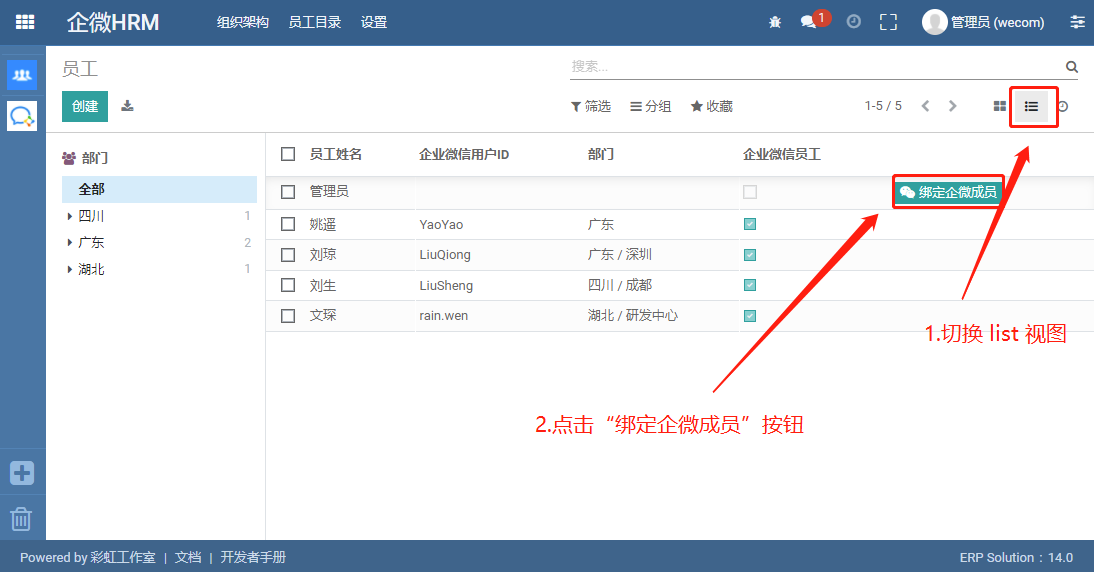Image resolution: width=1094 pixels, height=572 pixels.
Task: Expand the 湖北 department tree arrow
Action: click(69, 269)
